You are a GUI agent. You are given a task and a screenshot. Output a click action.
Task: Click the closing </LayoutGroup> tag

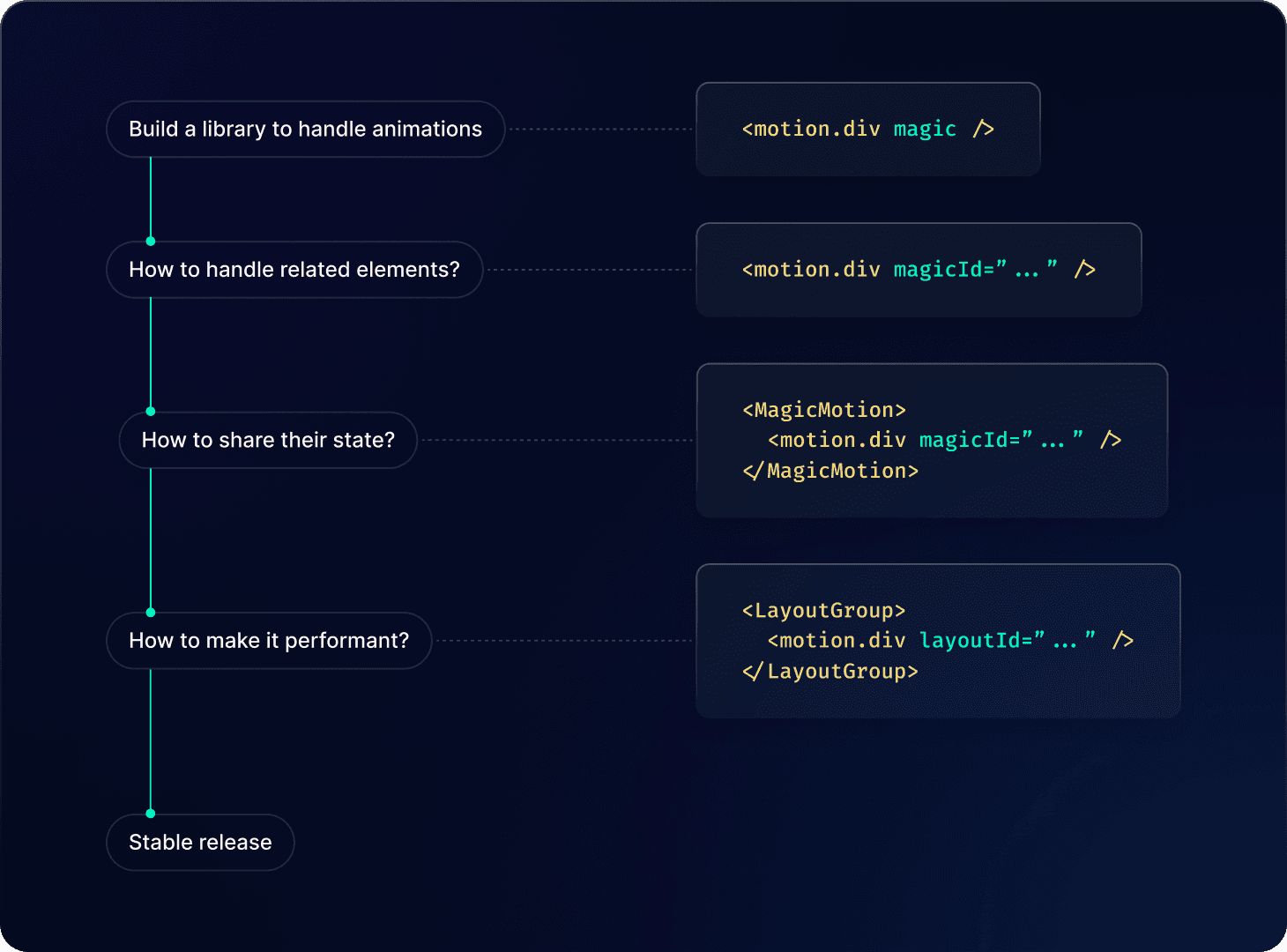(x=830, y=672)
